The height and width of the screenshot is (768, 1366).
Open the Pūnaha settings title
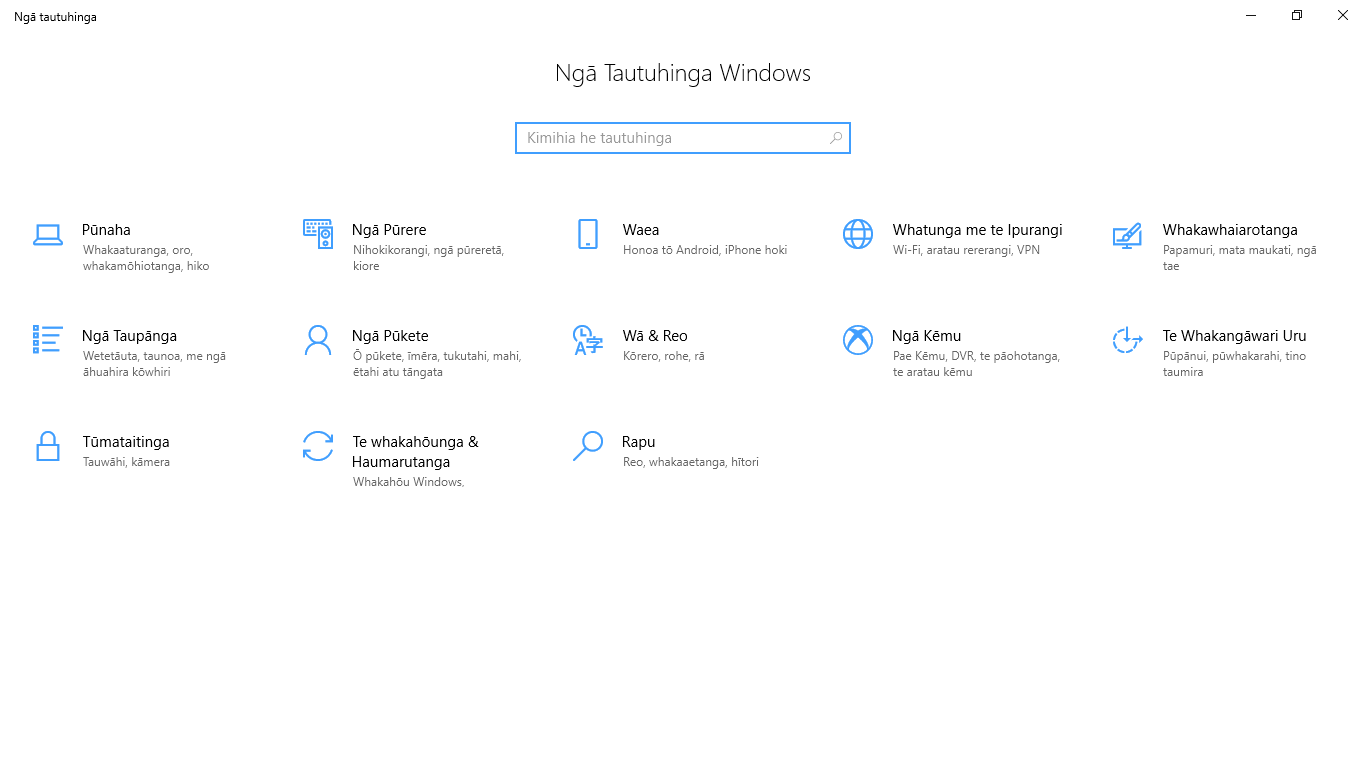point(106,230)
